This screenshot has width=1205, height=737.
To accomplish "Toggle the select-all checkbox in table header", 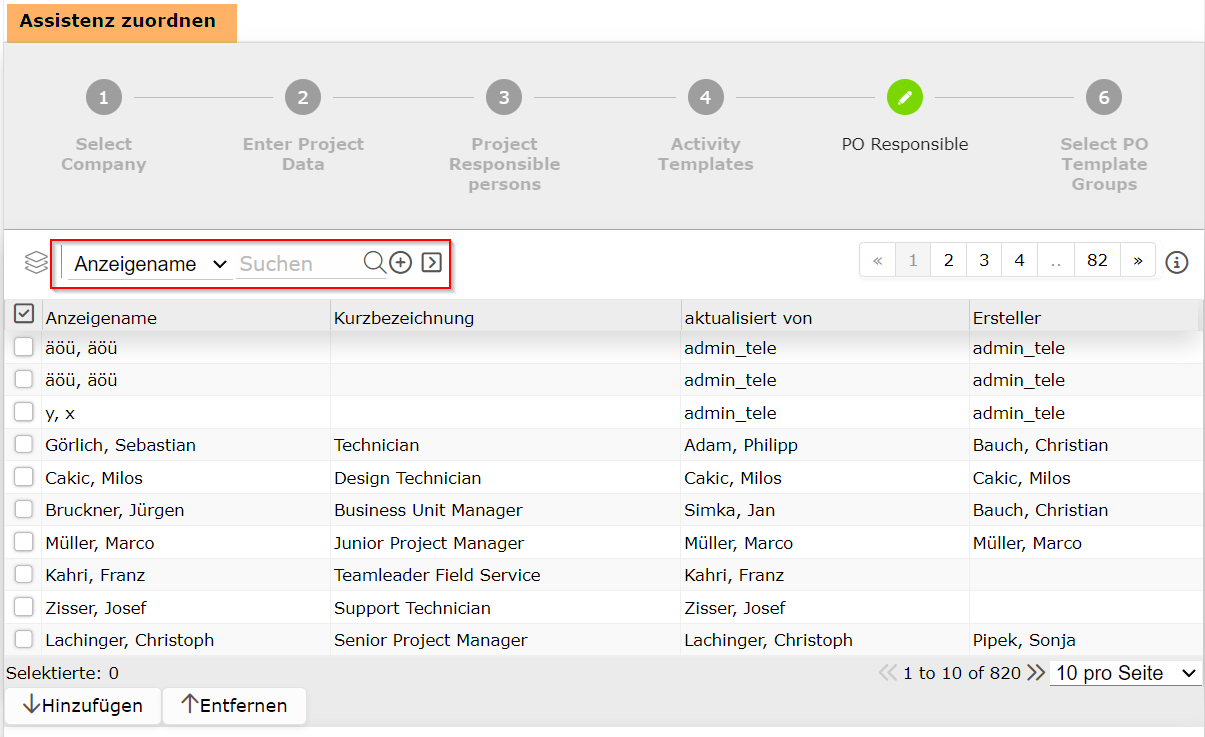I will pos(23,315).
